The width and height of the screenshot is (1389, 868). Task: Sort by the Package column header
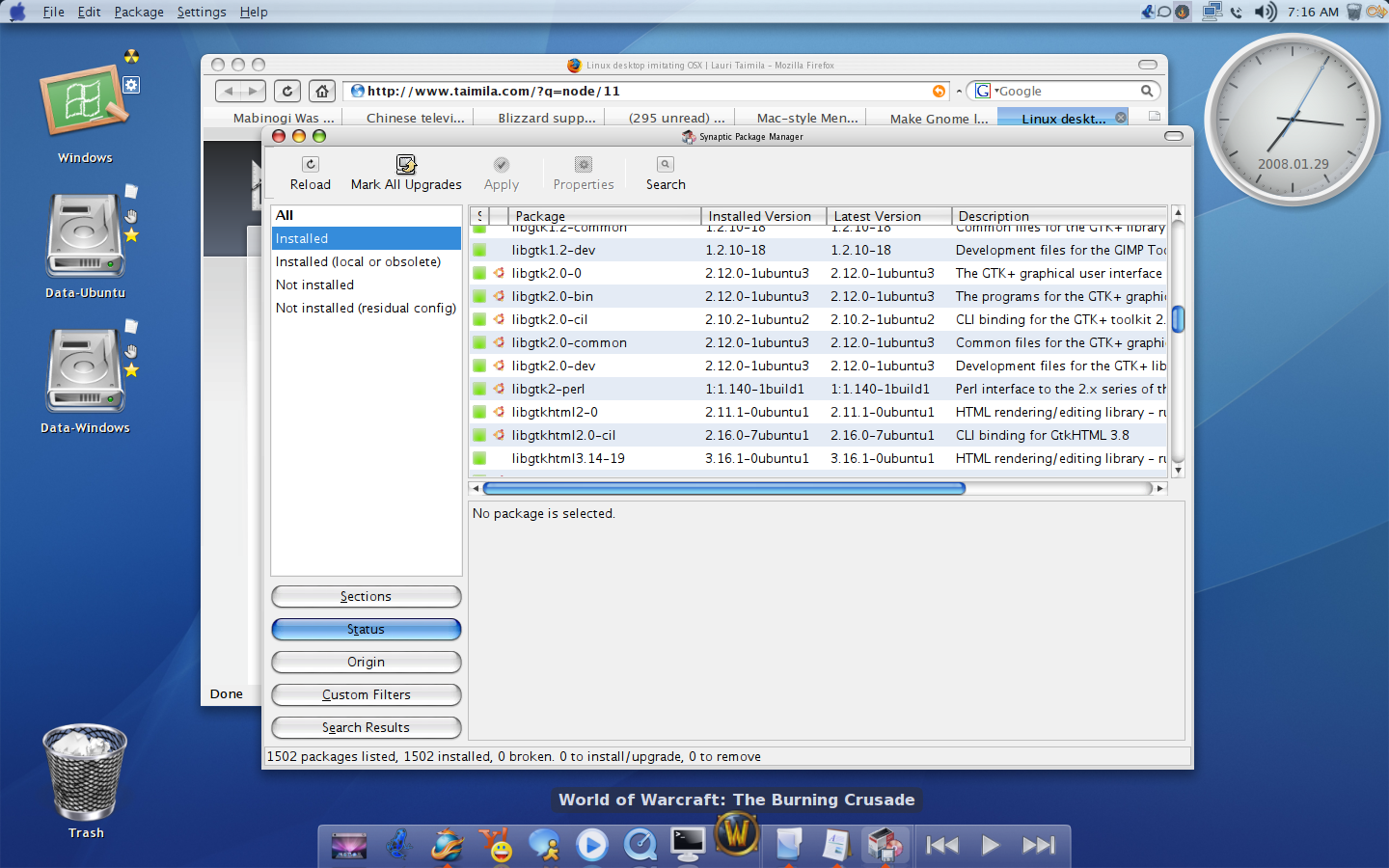tap(605, 216)
